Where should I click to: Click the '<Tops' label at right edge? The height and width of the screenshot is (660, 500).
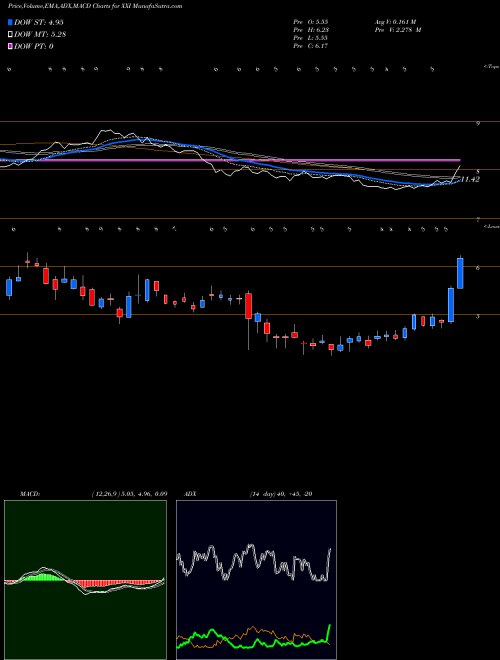tap(492, 67)
